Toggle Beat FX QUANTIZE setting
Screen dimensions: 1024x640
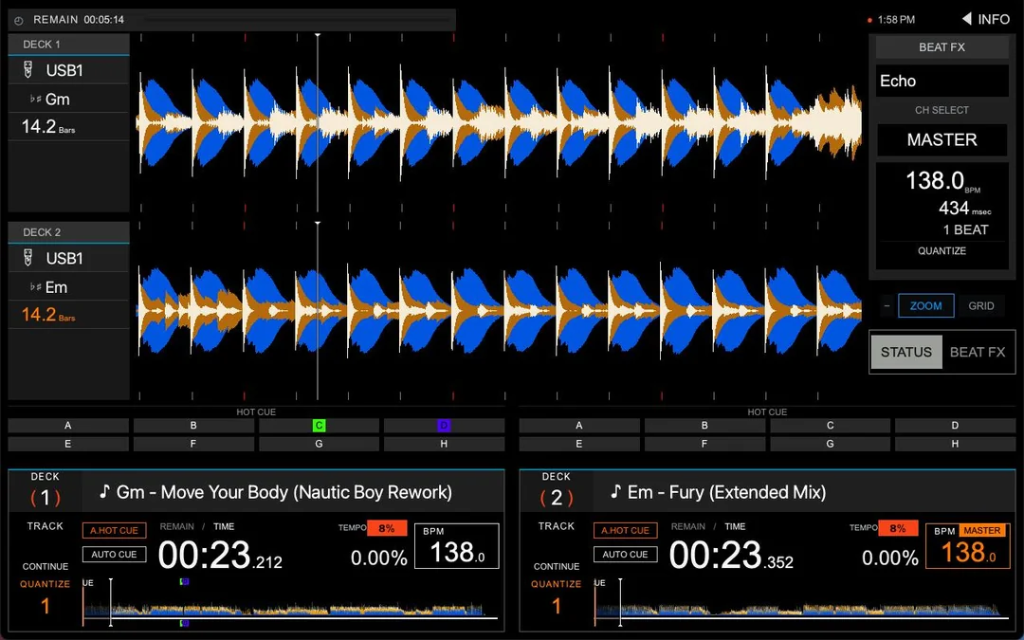[942, 251]
